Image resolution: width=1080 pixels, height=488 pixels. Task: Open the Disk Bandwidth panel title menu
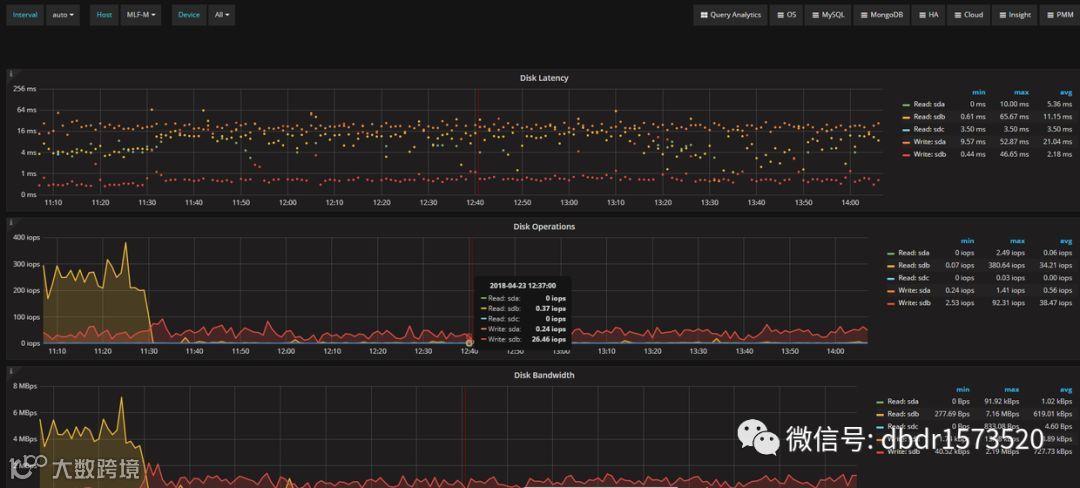pyautogui.click(x=543, y=375)
